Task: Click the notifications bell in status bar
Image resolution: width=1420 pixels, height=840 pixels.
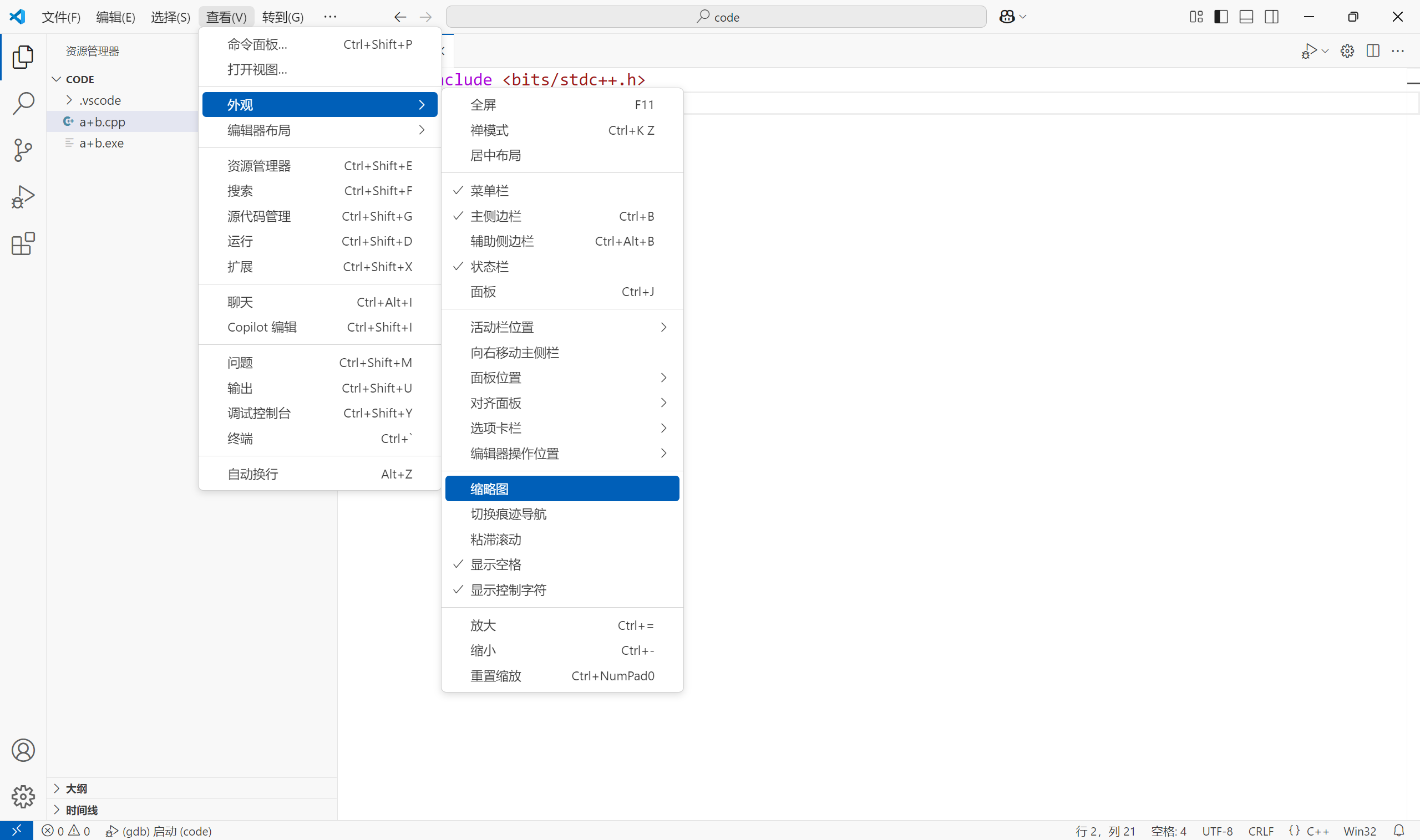Action: (1398, 831)
